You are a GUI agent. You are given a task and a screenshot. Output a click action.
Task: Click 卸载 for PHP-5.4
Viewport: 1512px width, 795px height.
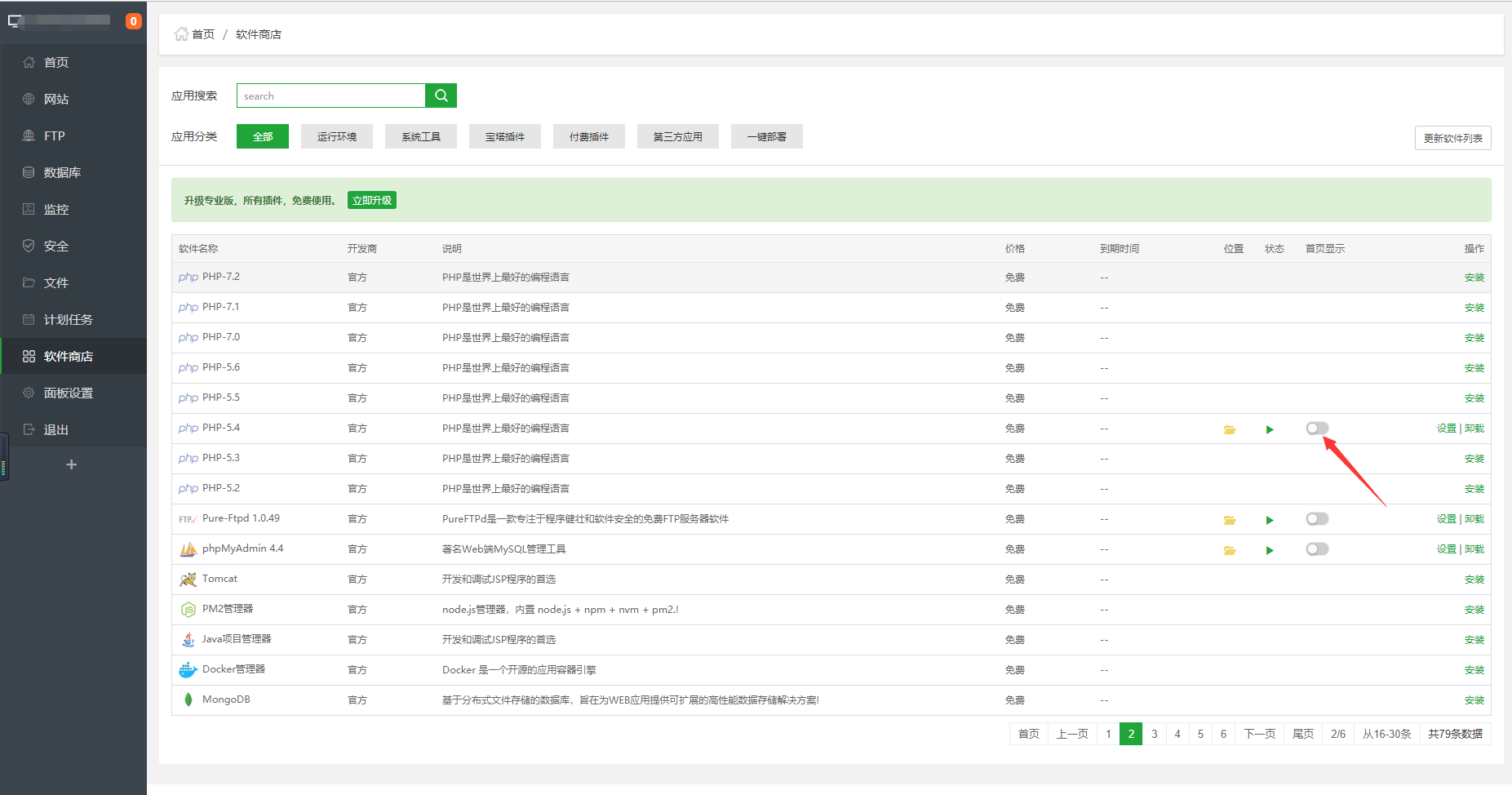click(1474, 429)
